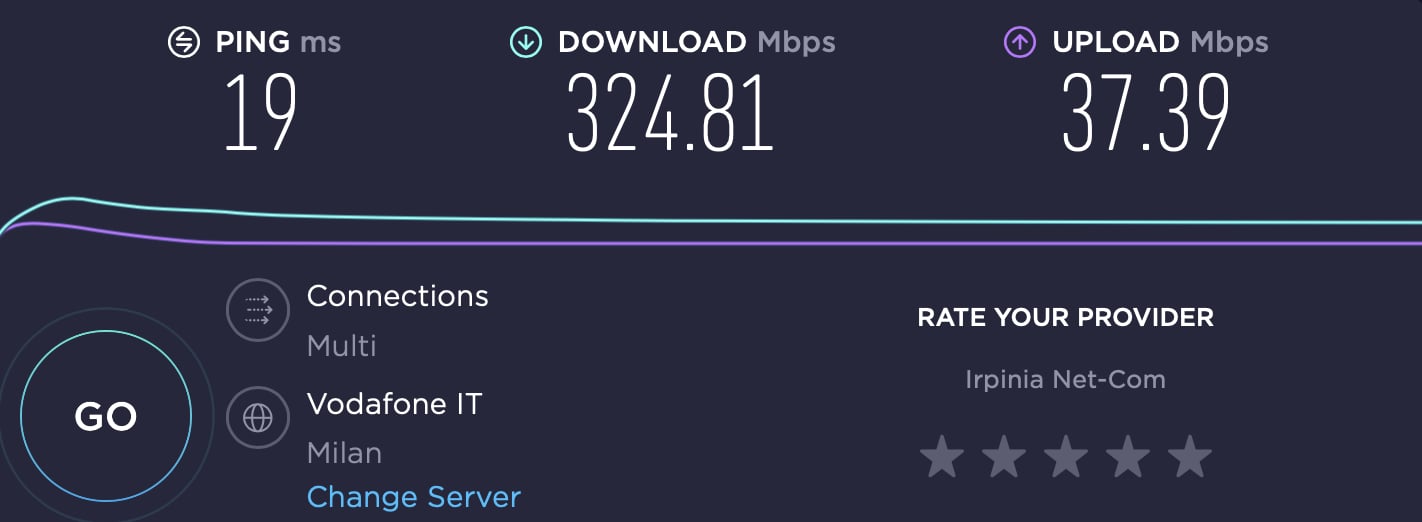Screen dimensions: 1422x522
Task: Click the Milan server location
Action: point(344,453)
